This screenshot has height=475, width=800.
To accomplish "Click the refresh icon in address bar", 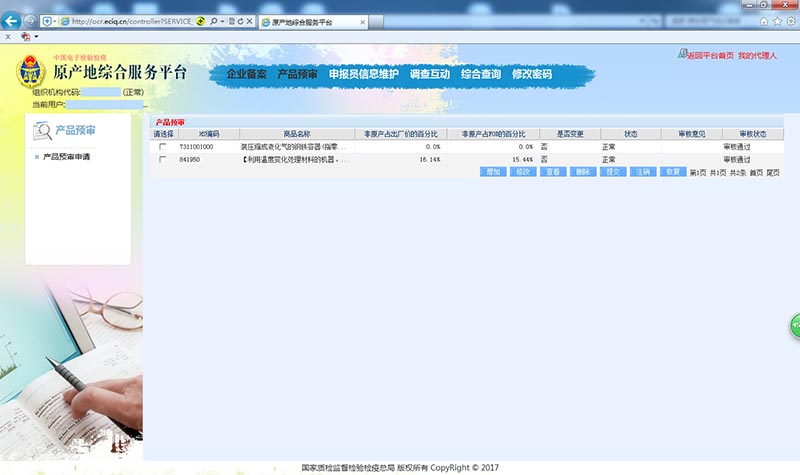I will [238, 21].
